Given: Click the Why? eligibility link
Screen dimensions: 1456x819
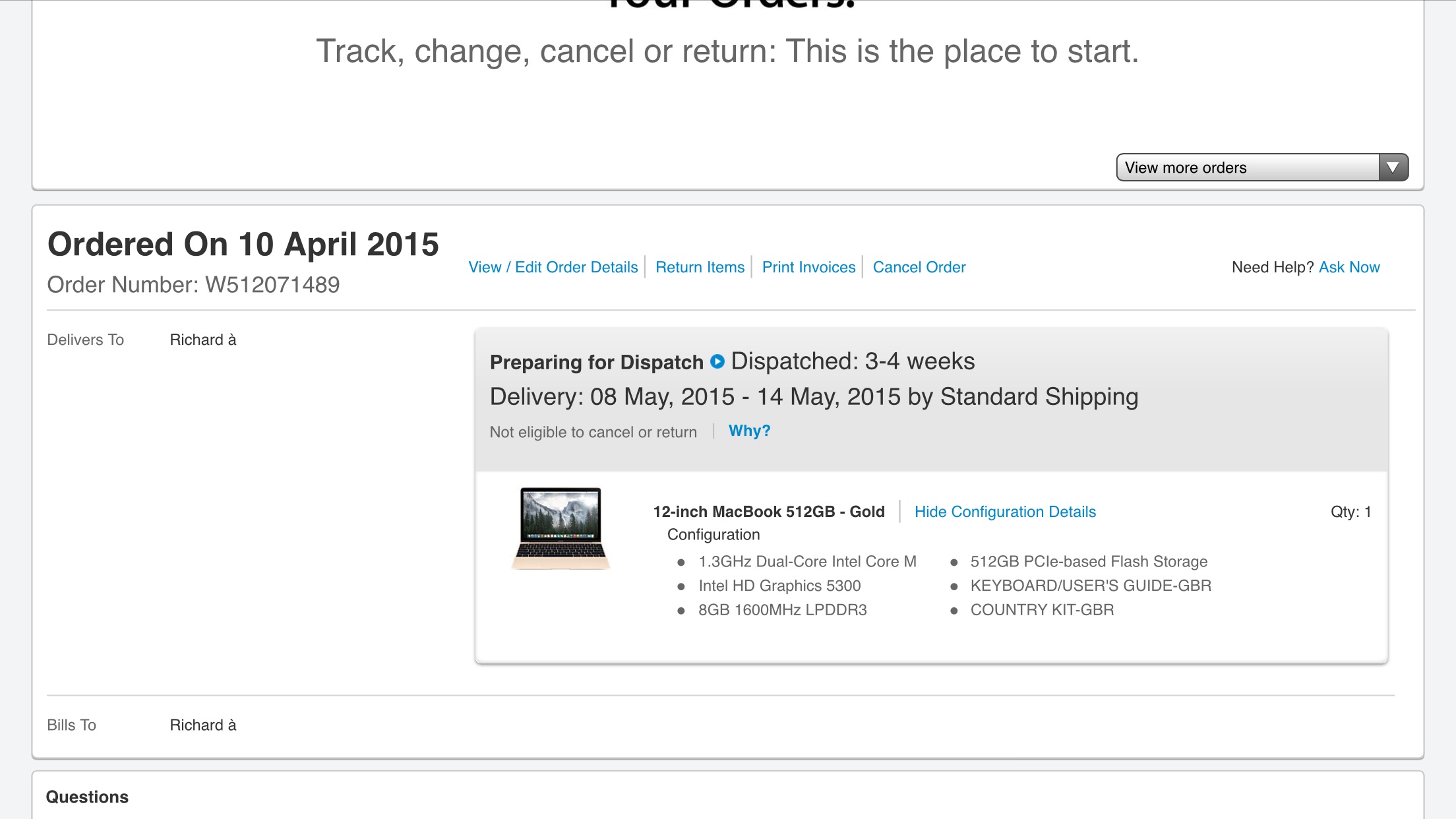Looking at the screenshot, I should coord(749,431).
